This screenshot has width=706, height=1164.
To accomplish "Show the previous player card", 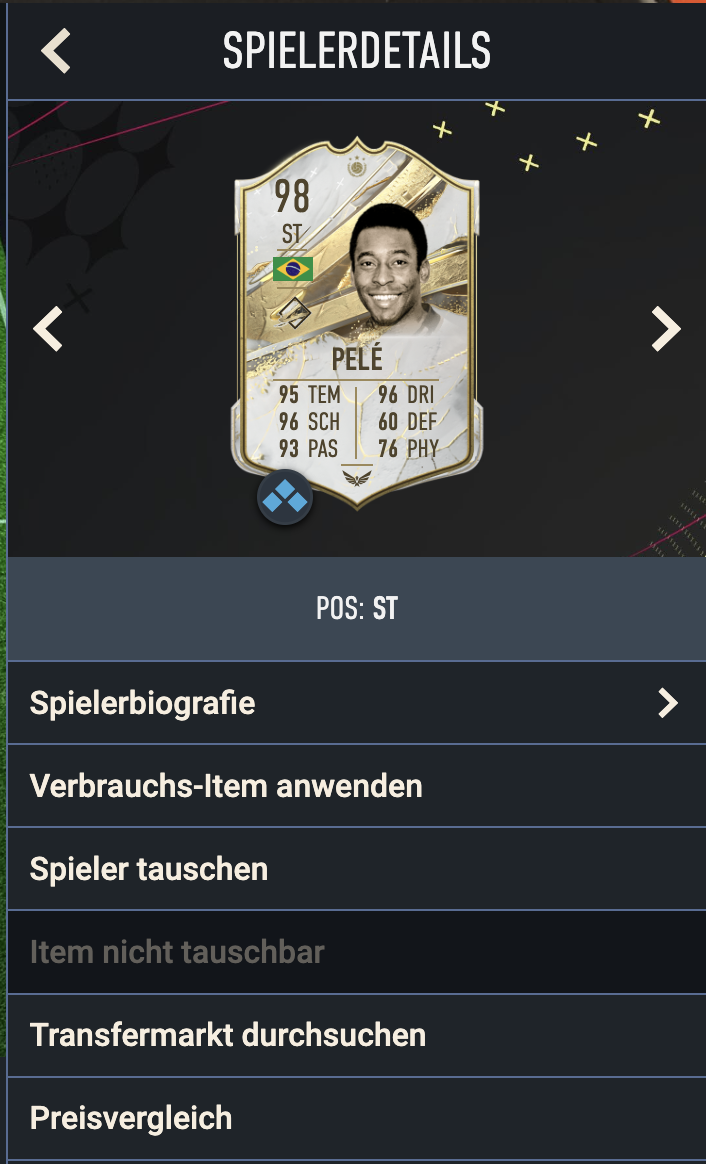I will pos(48,329).
